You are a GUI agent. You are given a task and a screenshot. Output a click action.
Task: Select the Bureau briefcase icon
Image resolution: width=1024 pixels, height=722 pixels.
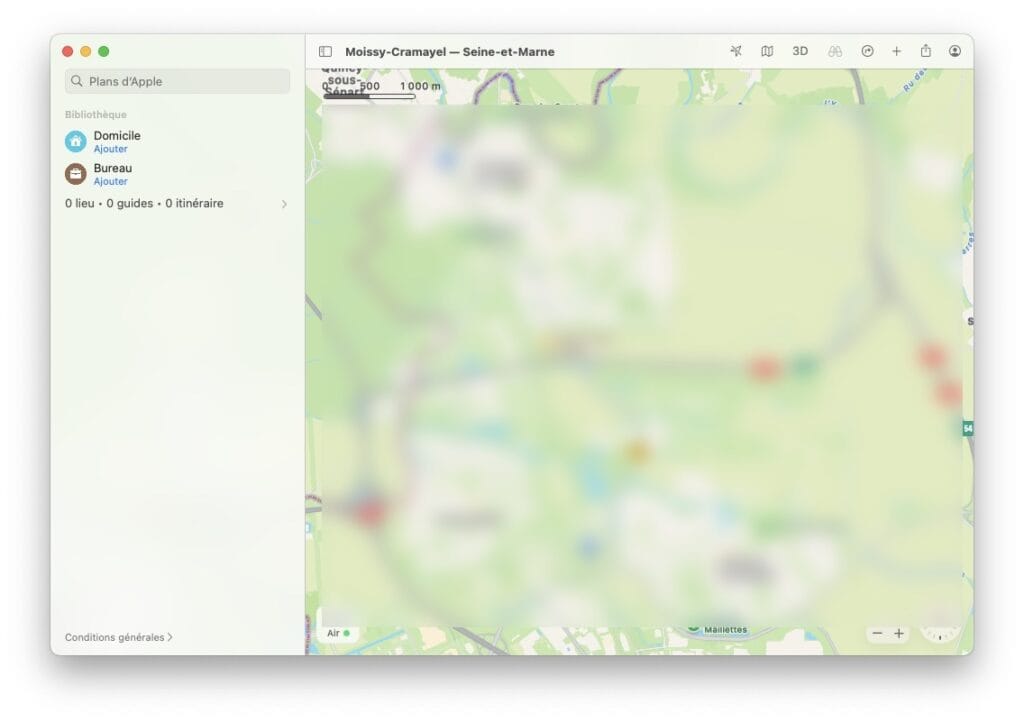click(76, 174)
